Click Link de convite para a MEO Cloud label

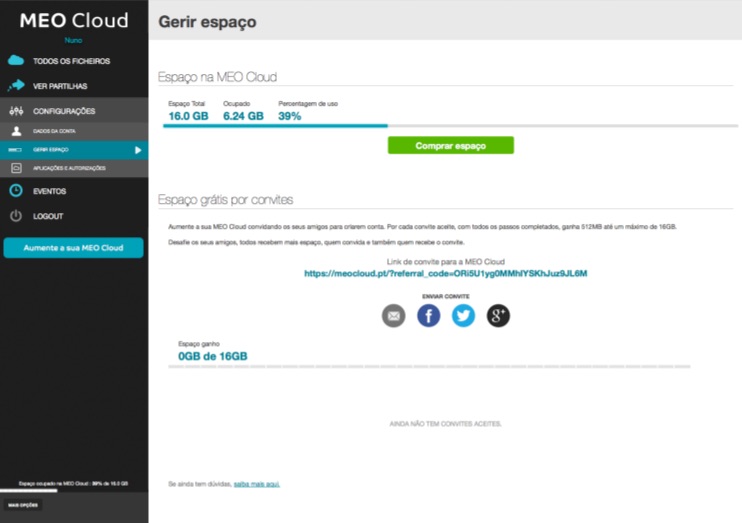pyautogui.click(x=446, y=262)
